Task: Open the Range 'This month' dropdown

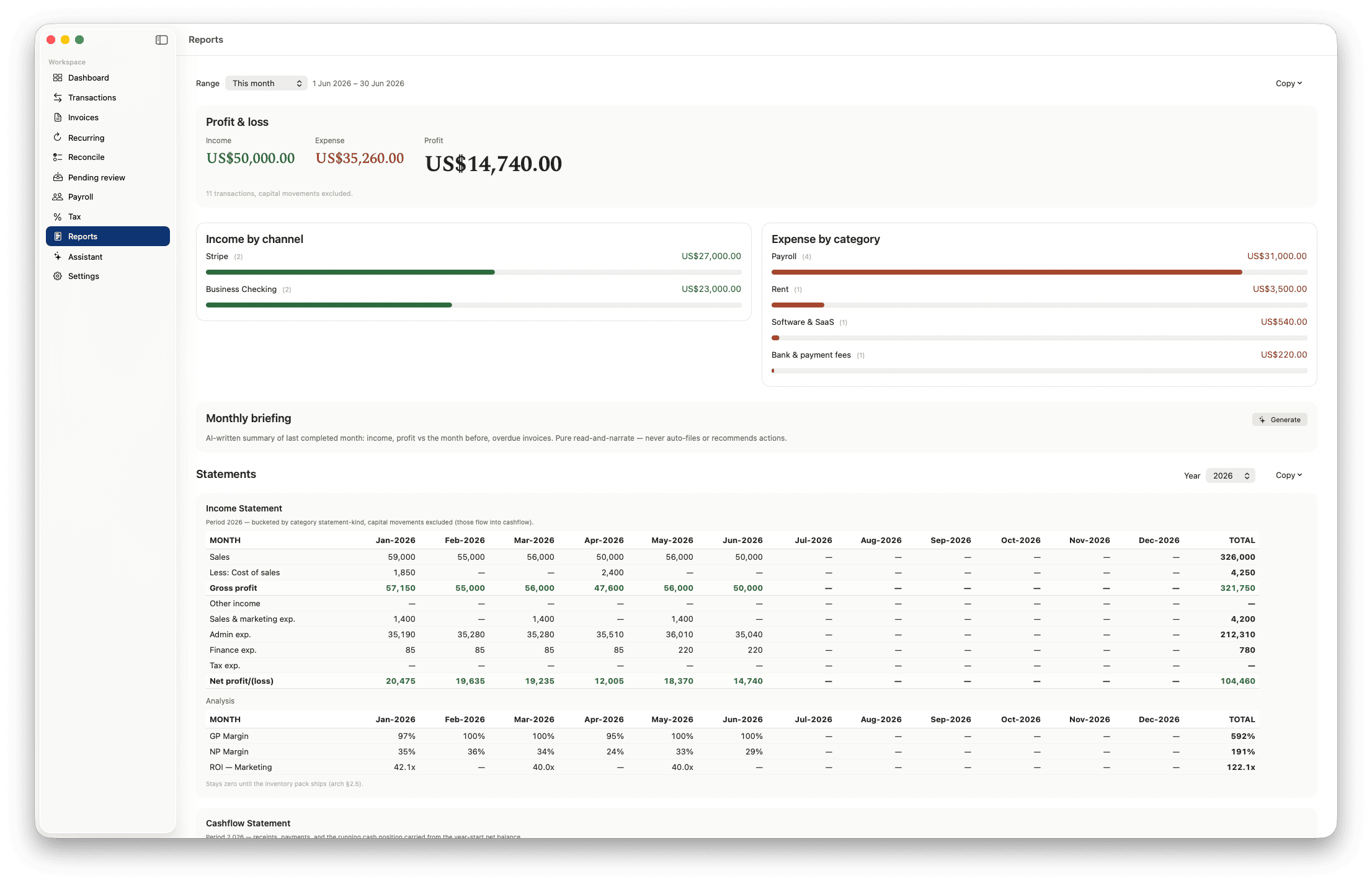Action: click(266, 83)
